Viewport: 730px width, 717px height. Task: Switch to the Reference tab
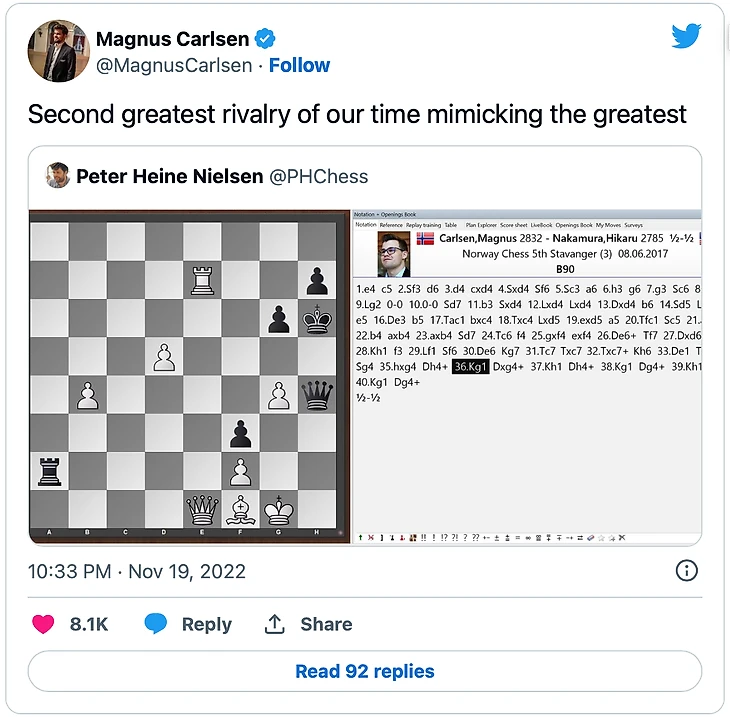tap(391, 225)
